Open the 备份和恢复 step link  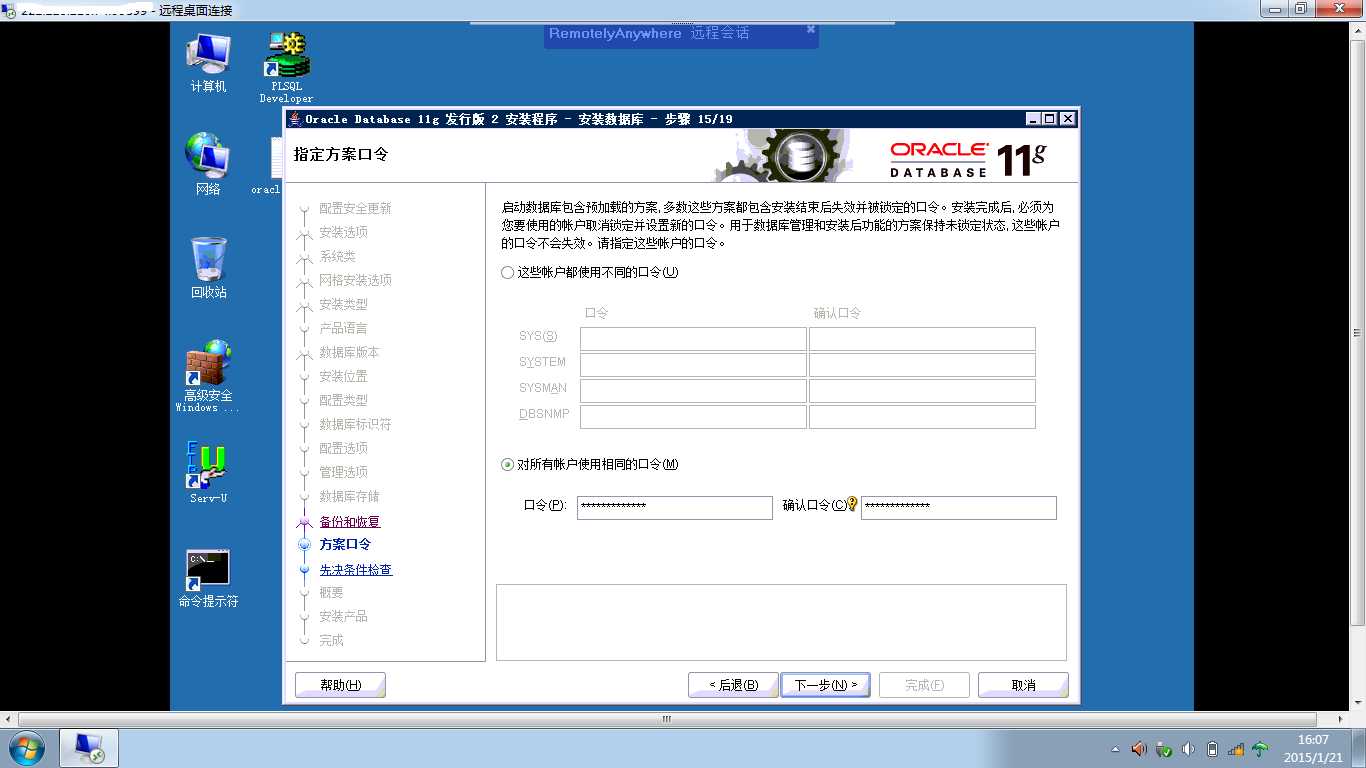[x=350, y=522]
